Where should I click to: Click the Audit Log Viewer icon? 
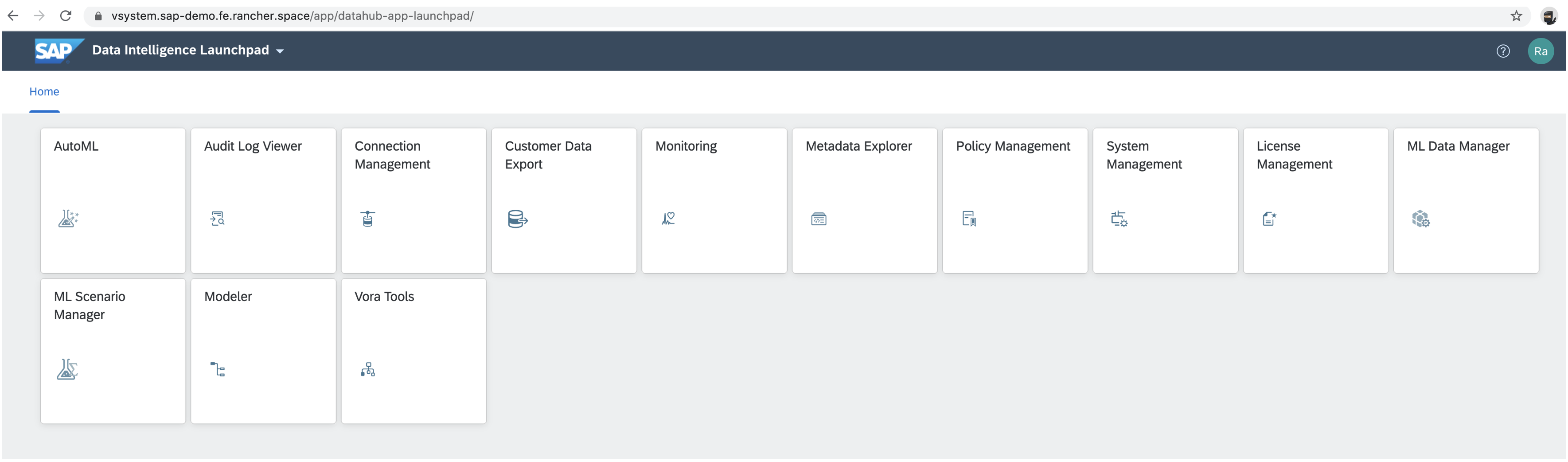(x=217, y=219)
